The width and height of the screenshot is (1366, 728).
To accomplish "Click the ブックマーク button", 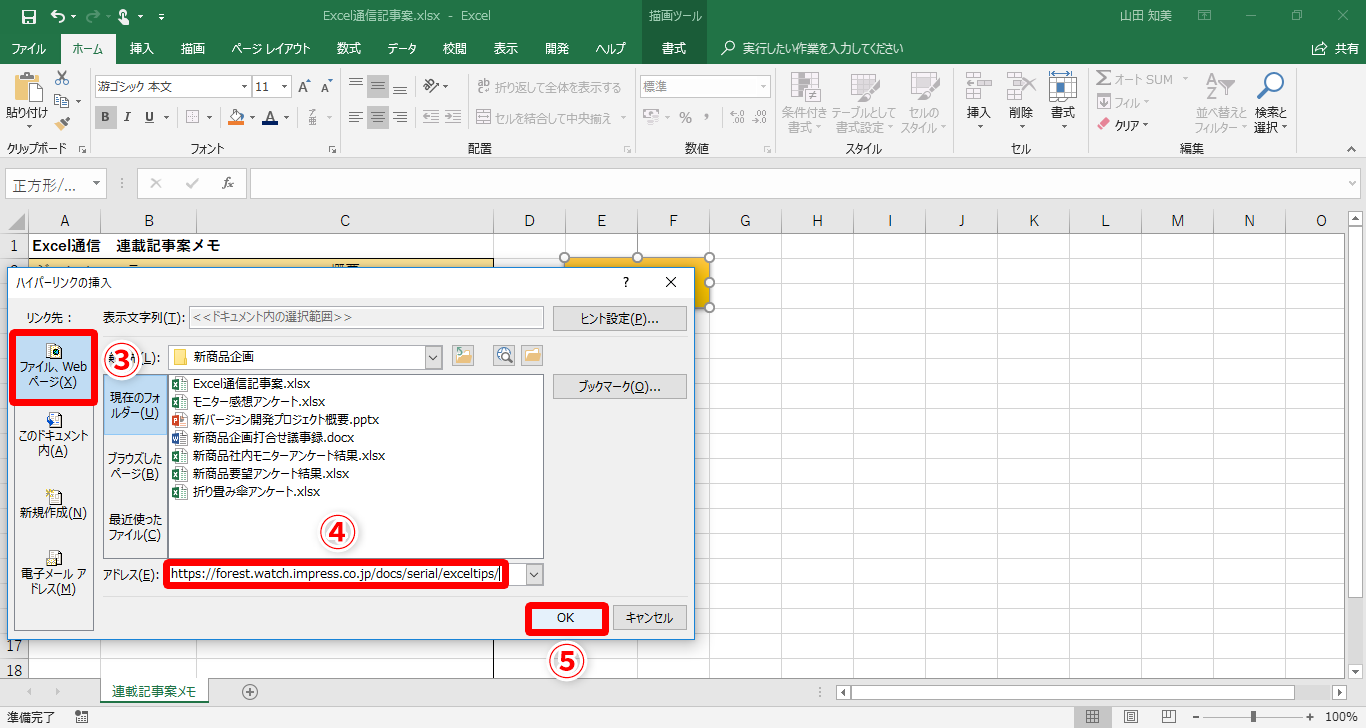I will coord(619,387).
